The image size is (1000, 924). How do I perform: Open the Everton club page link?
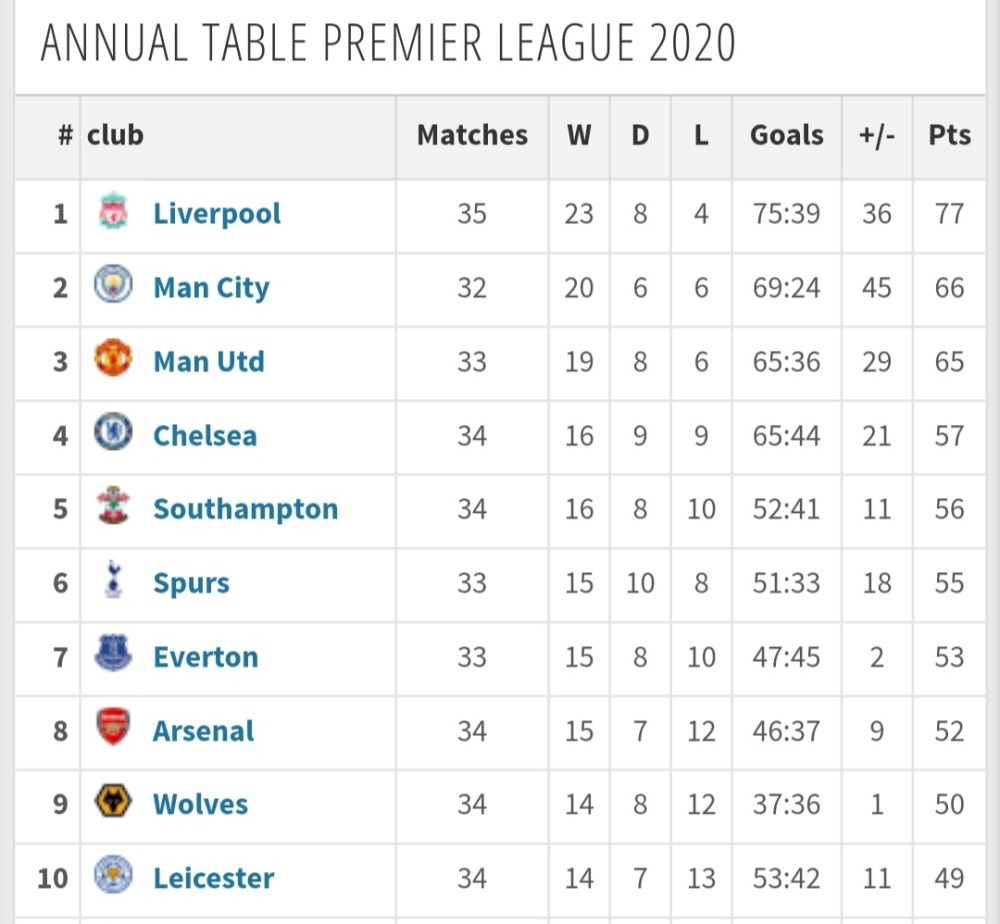pos(206,657)
